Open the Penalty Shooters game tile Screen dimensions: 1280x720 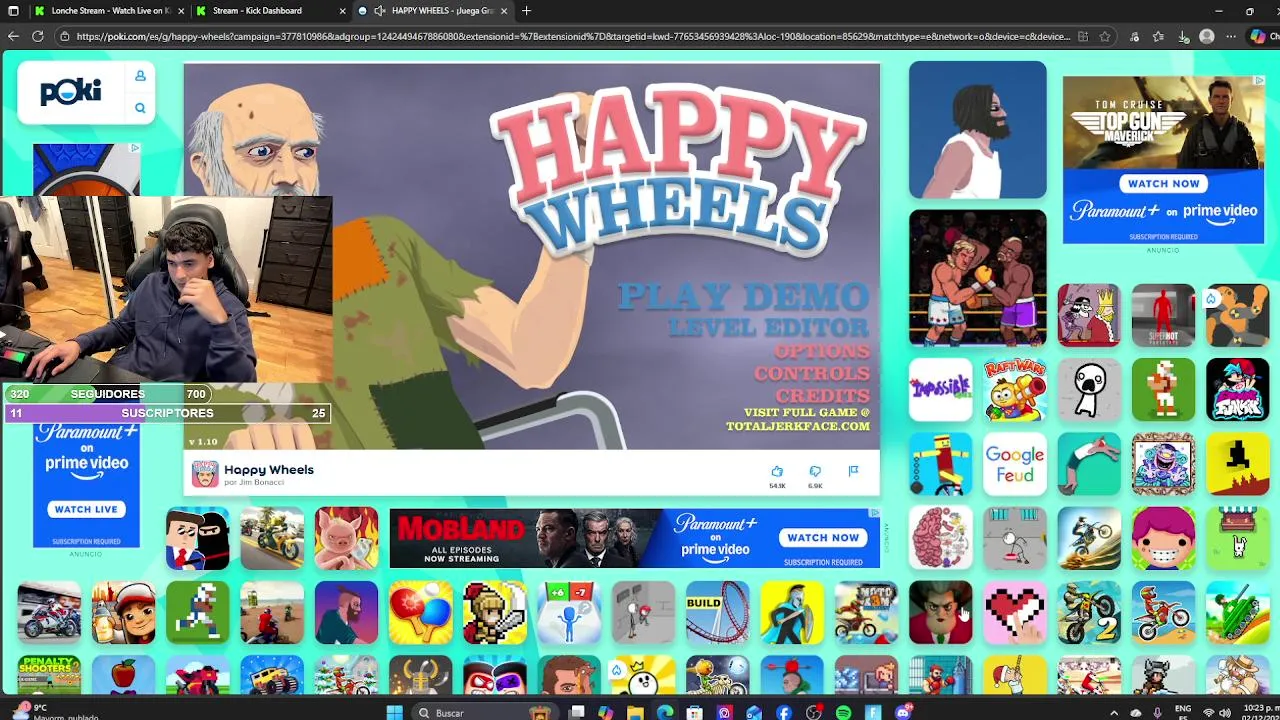pyautogui.click(x=49, y=675)
